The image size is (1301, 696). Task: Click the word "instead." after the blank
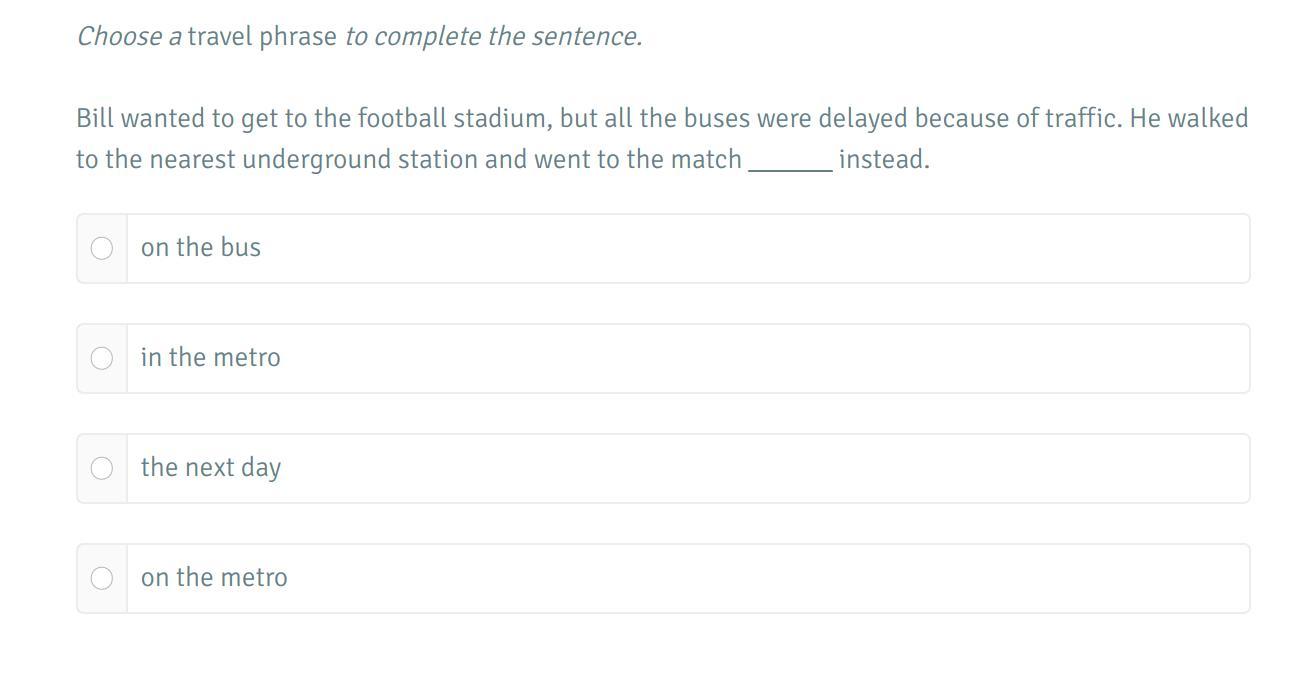click(x=884, y=160)
